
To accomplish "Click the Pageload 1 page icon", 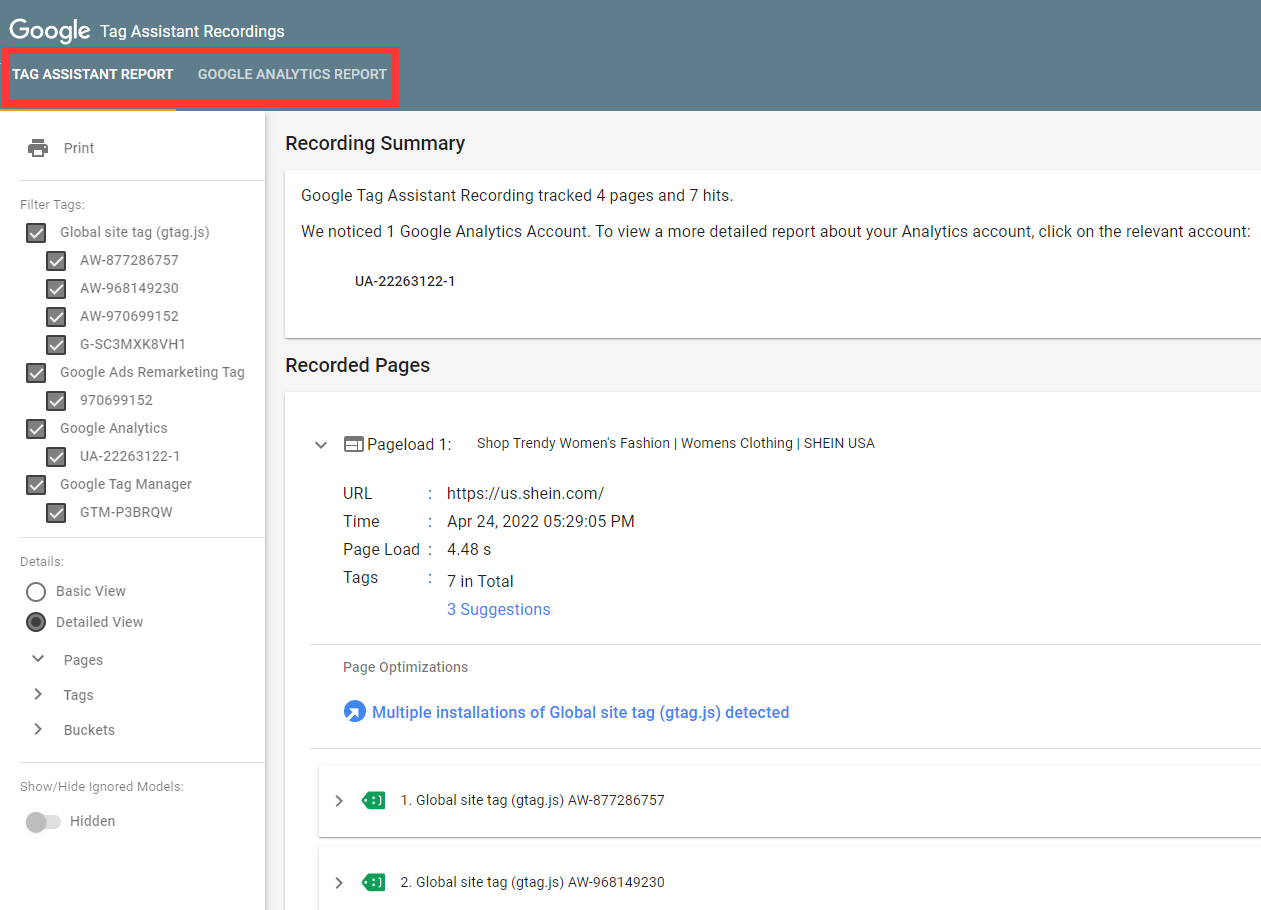I will click(353, 444).
